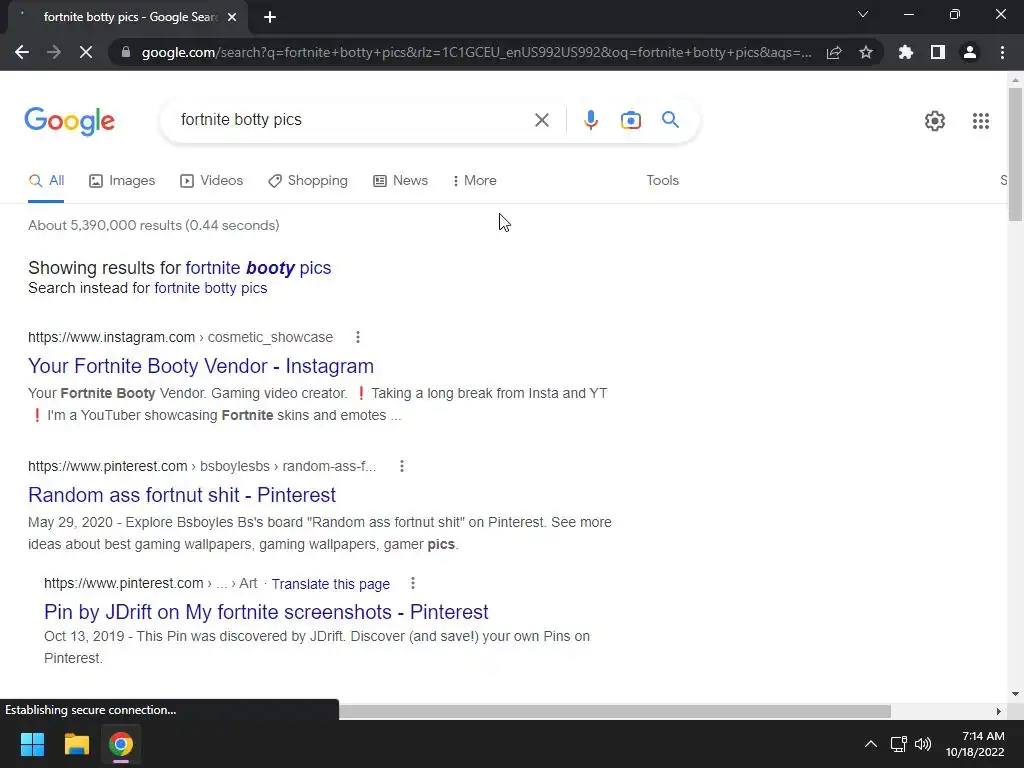Open the bsboylesbs Pinterest result's three-dot menu

tap(402, 466)
